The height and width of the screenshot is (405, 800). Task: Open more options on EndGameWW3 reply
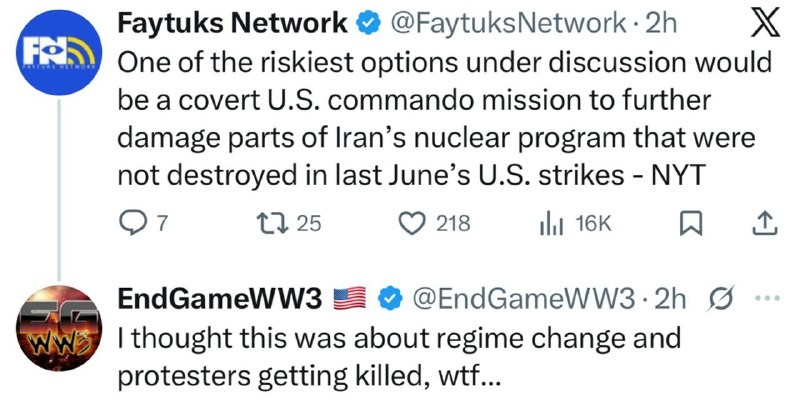coord(765,298)
